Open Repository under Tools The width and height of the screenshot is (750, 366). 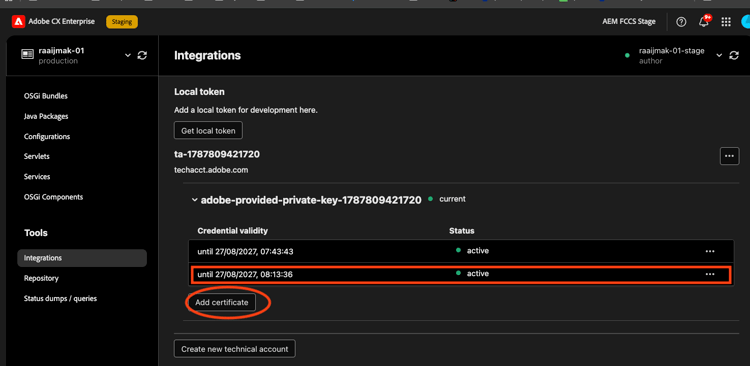coord(41,278)
